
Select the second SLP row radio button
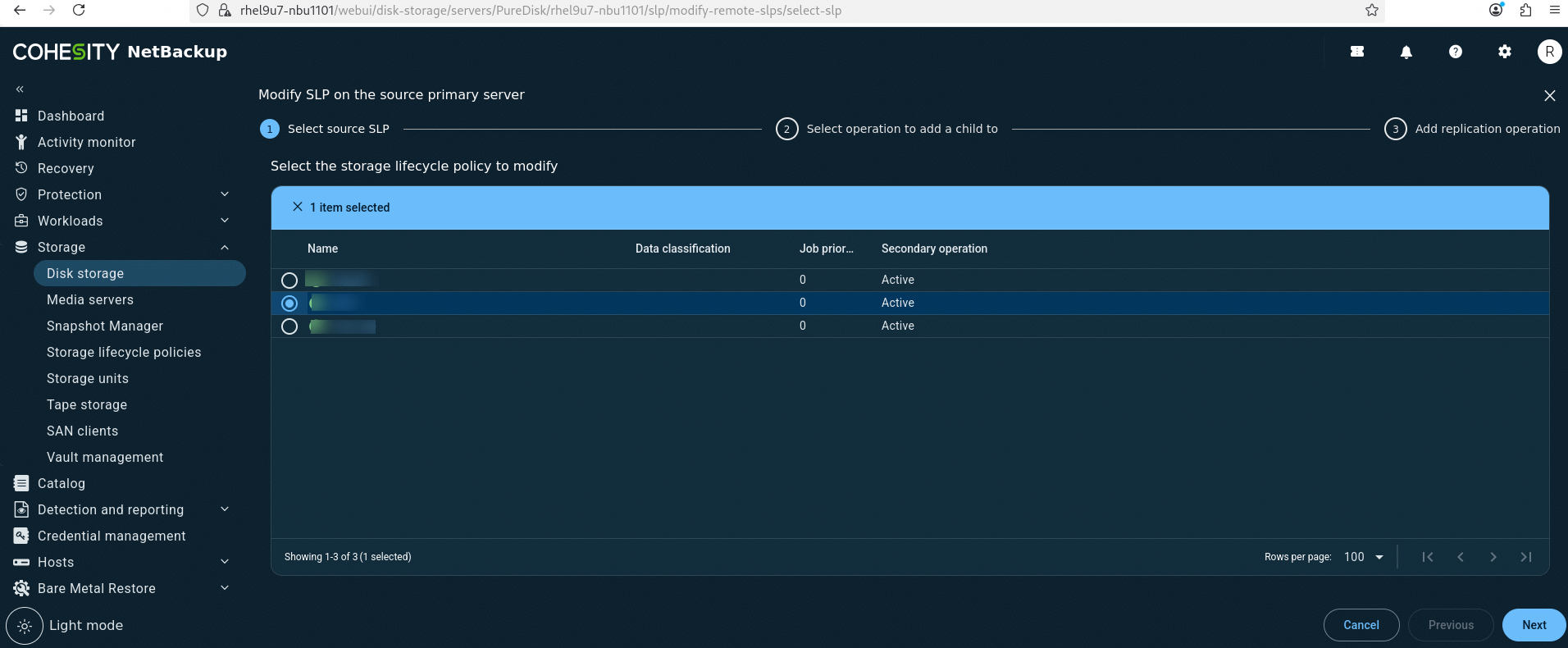289,303
